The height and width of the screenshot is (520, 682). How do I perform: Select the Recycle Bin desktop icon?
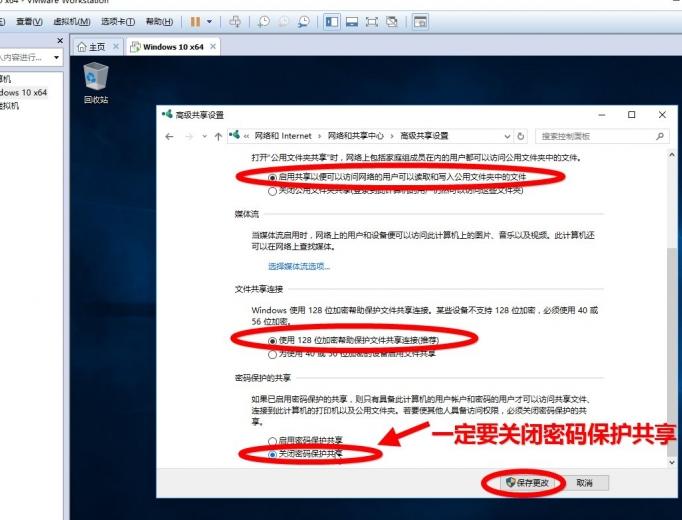(96, 83)
